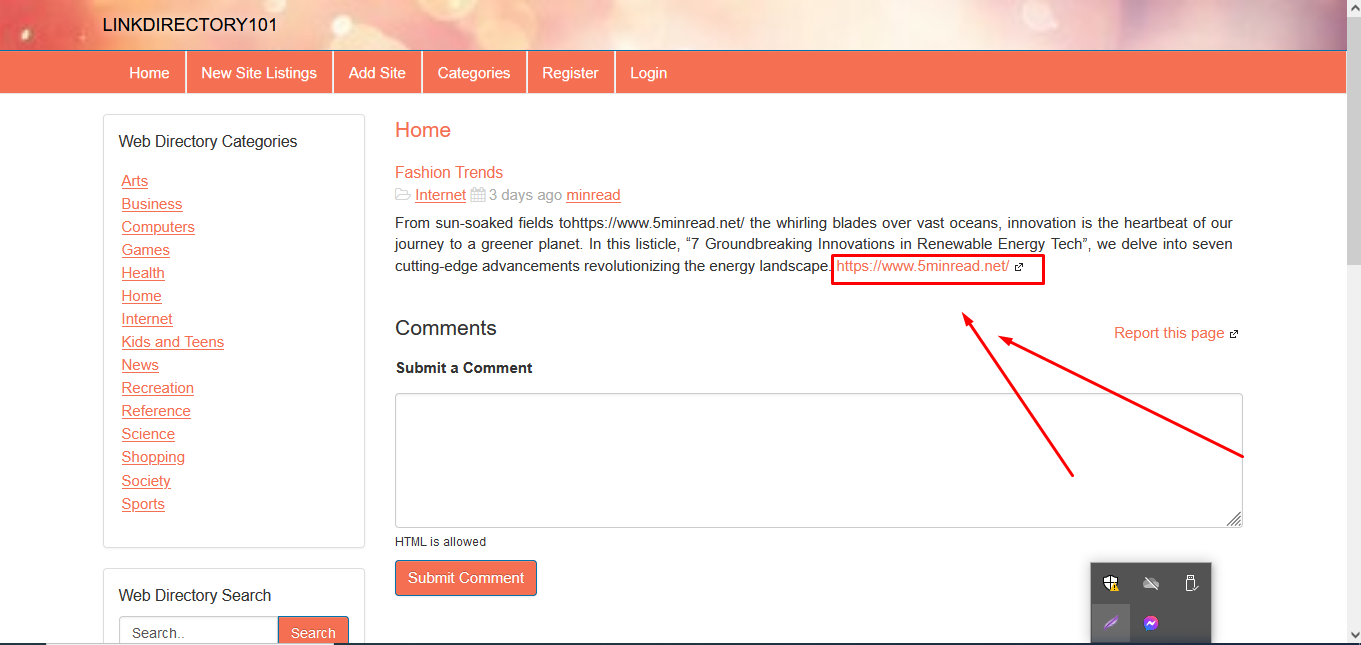Open New Site Listings in the navbar

click(x=259, y=73)
